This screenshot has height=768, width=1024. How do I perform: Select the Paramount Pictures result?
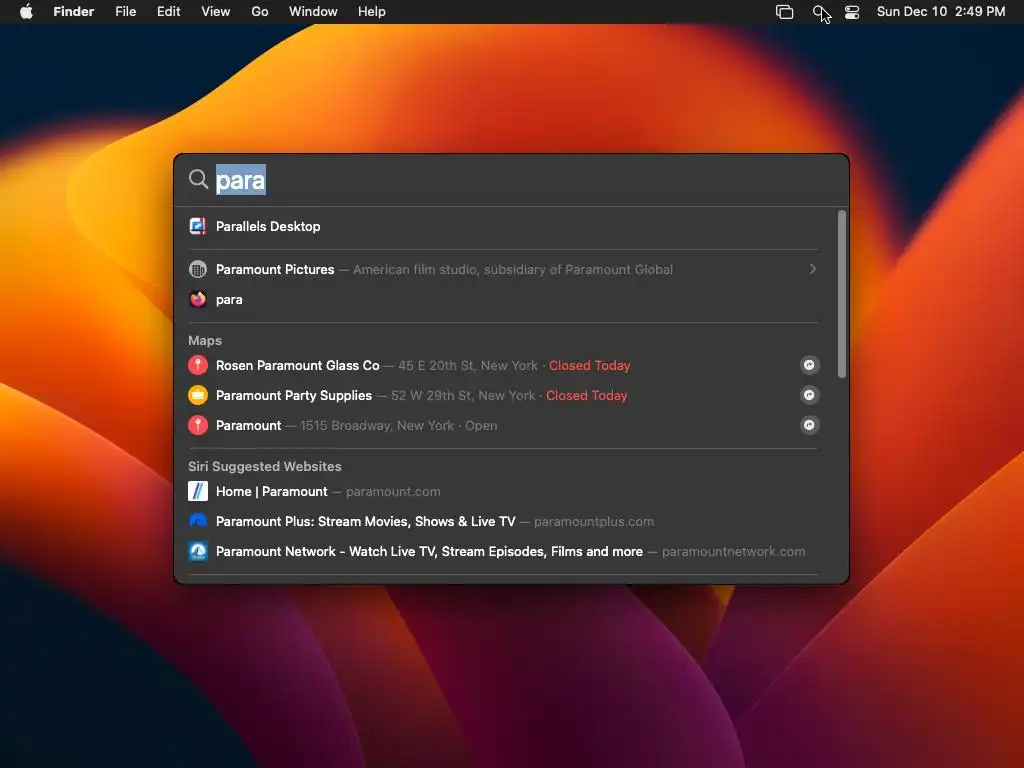(503, 269)
